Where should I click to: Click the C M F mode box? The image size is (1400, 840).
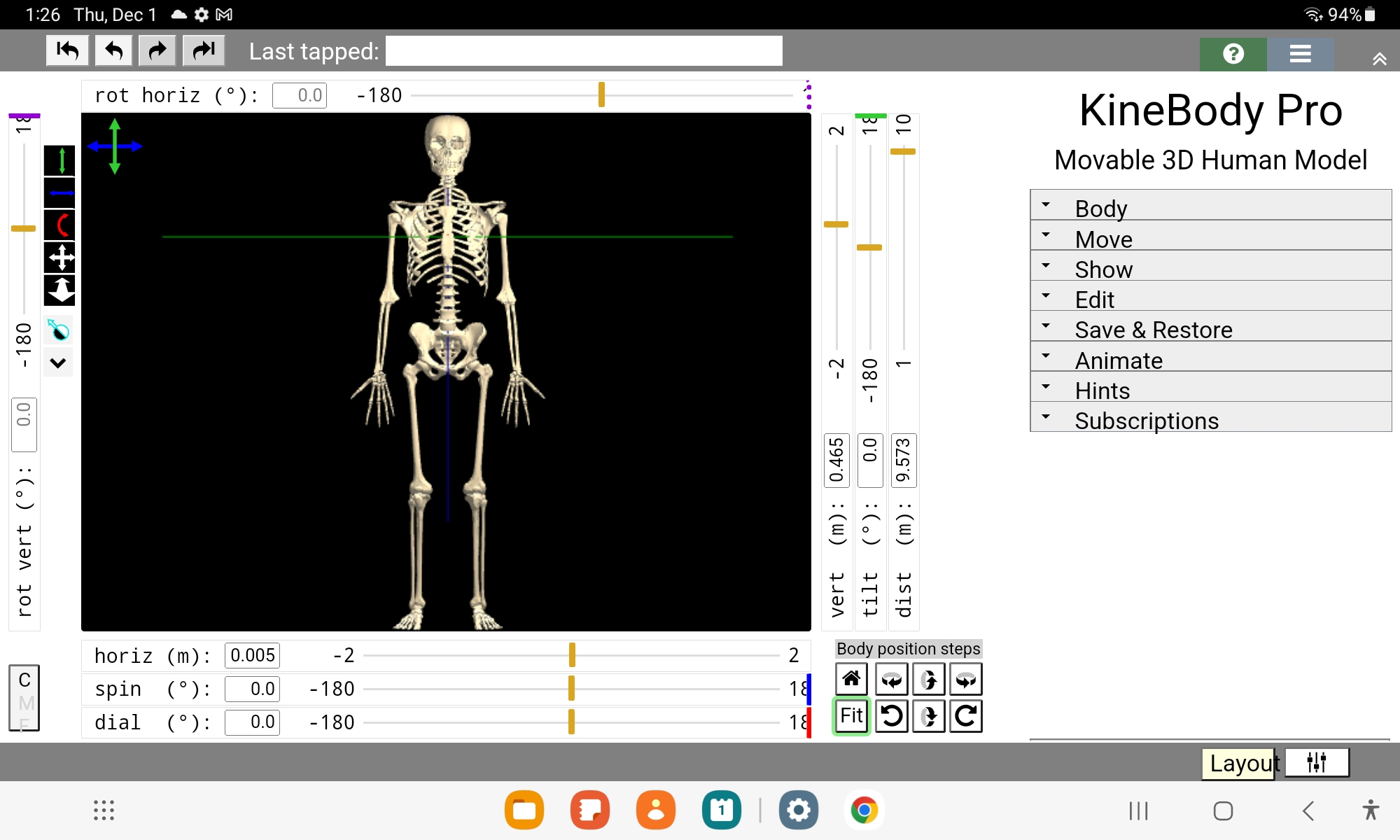pos(24,698)
